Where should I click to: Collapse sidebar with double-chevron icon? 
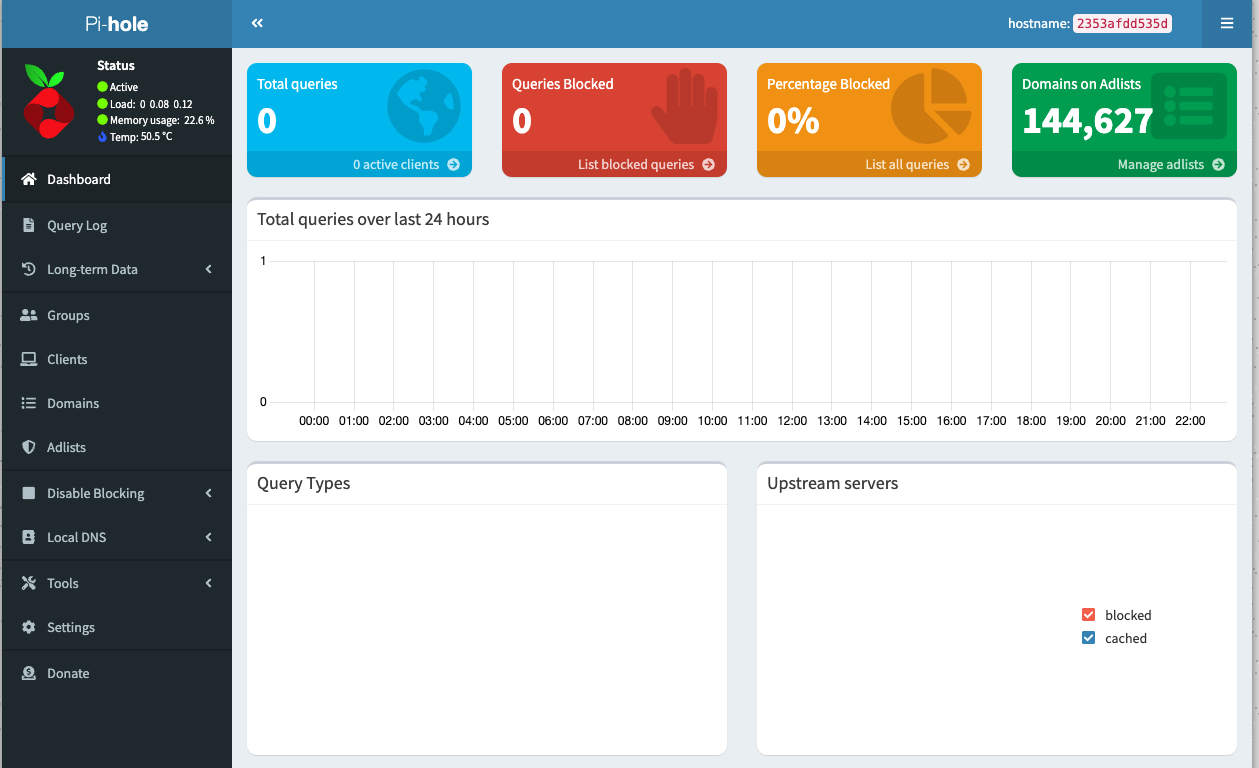click(x=257, y=23)
